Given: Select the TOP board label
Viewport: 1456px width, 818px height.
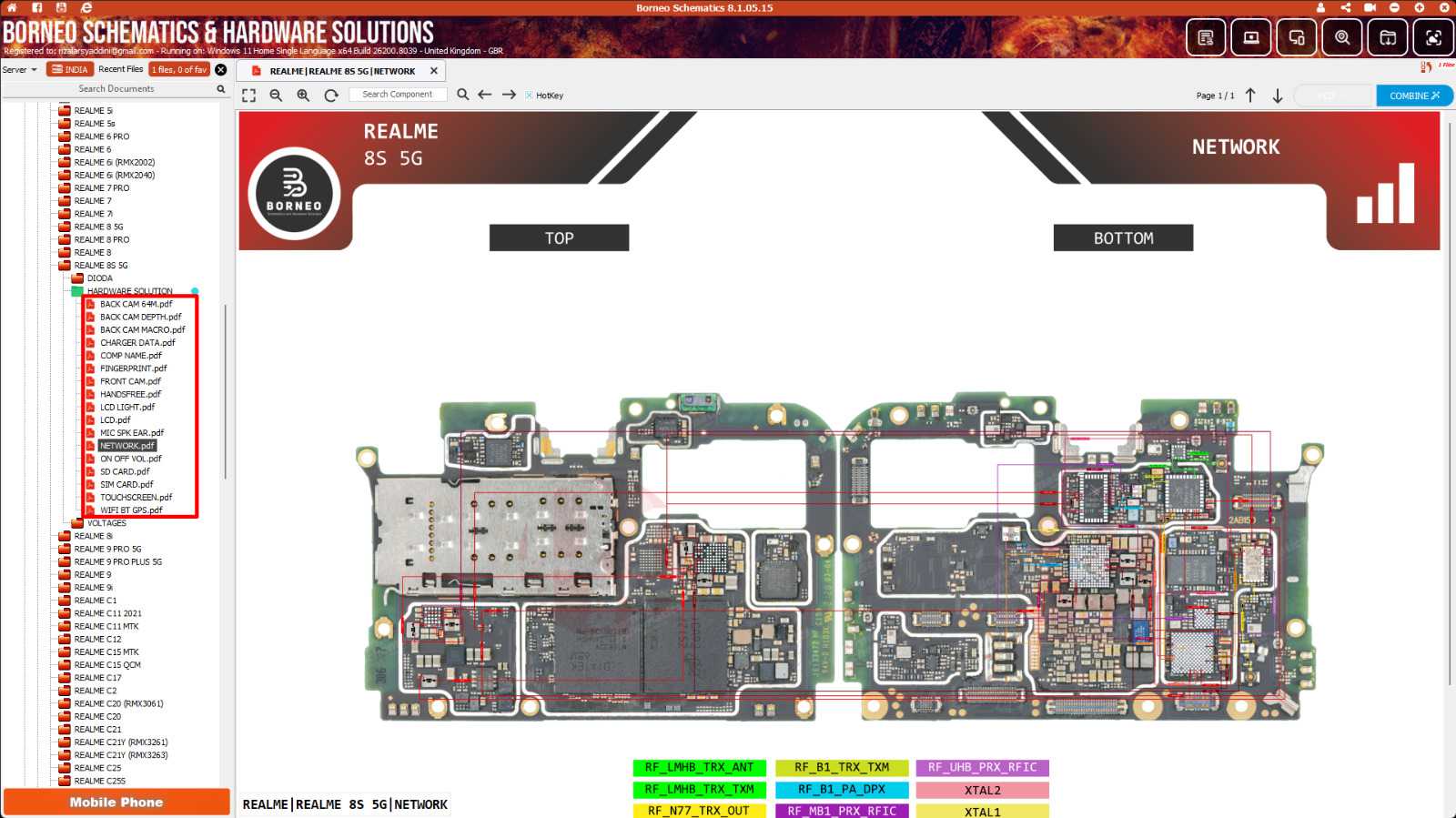Looking at the screenshot, I should tap(559, 237).
